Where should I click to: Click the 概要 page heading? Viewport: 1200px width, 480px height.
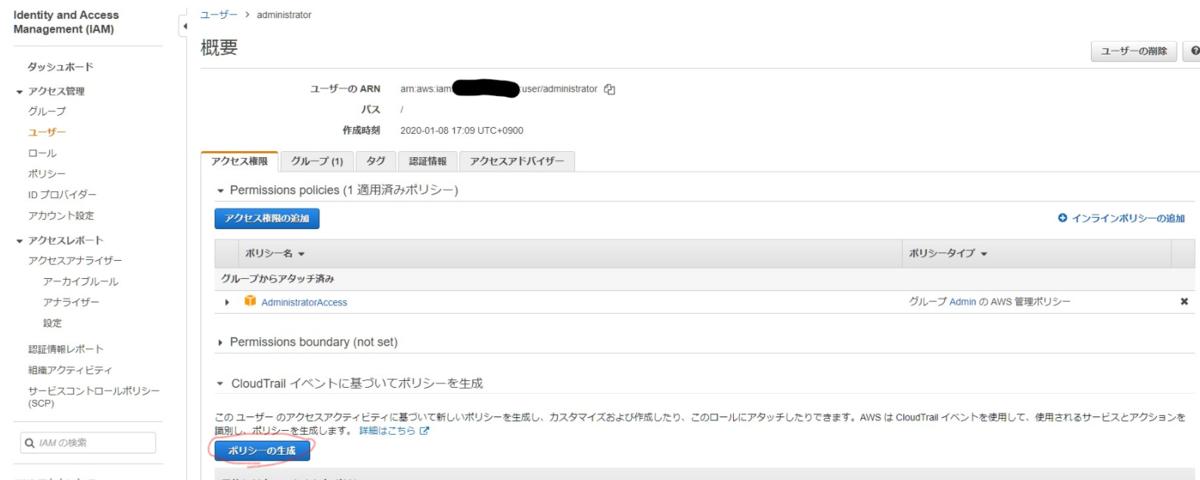[x=219, y=48]
